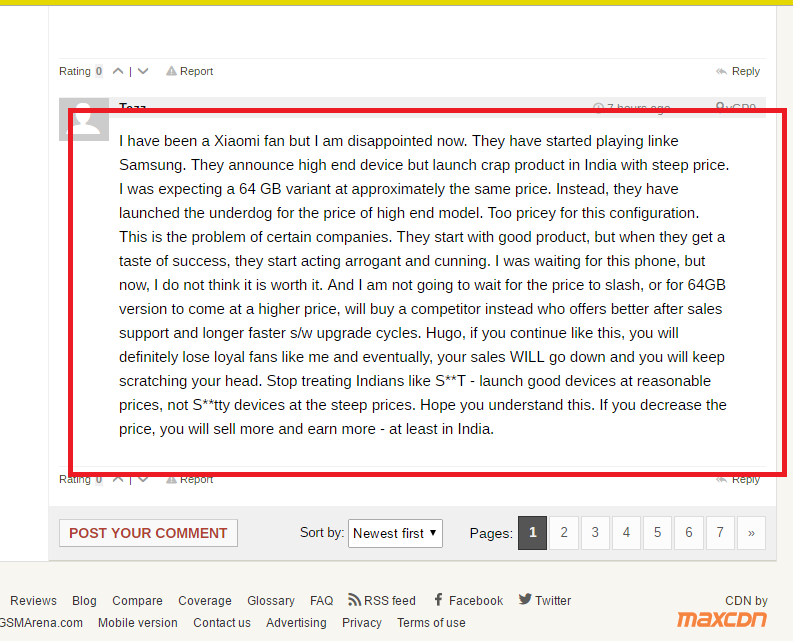The image size is (793, 641).
Task: Open the Reviews footer link
Action: (x=33, y=600)
